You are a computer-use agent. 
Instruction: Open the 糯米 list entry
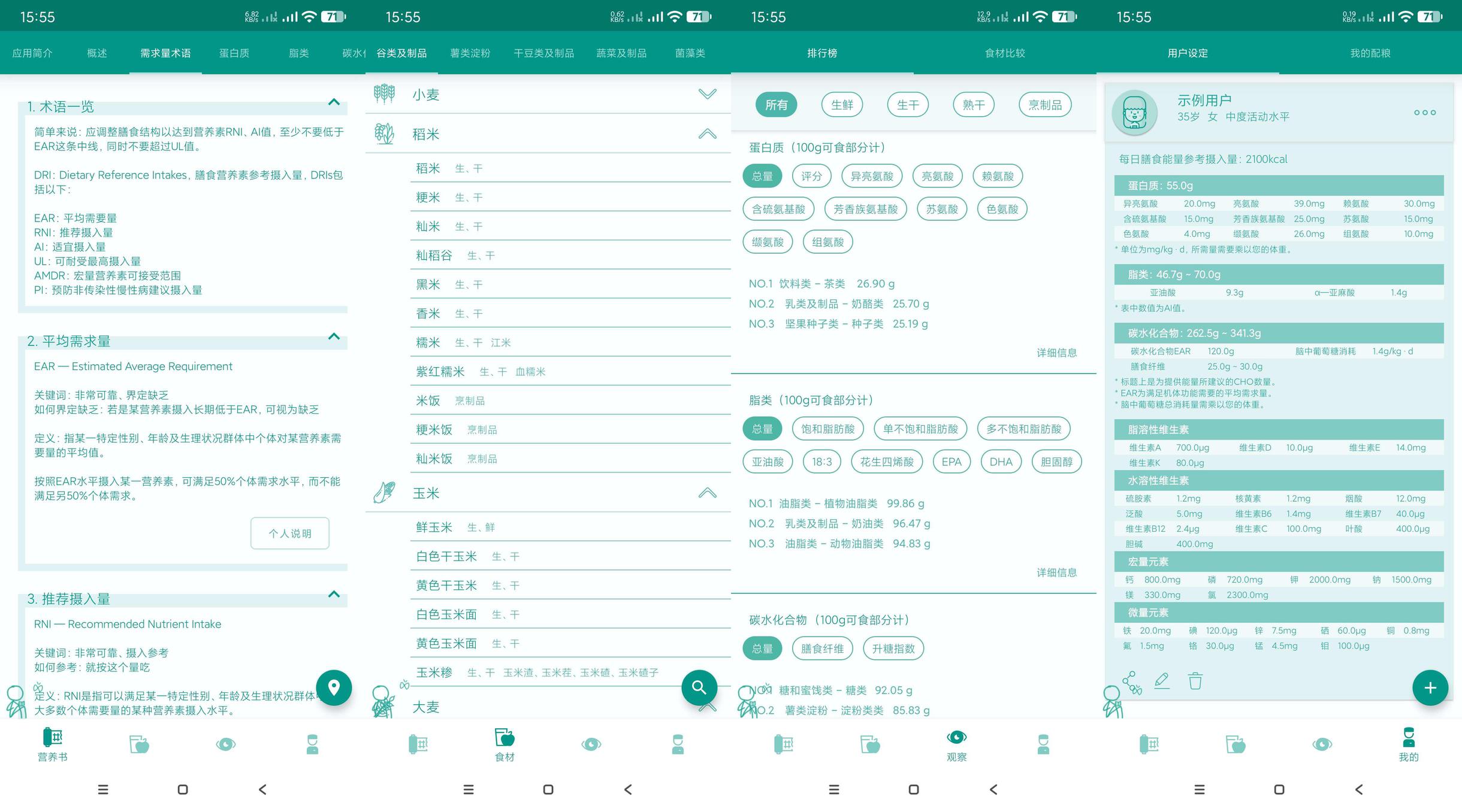tap(428, 343)
